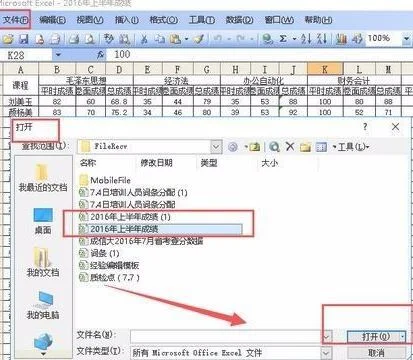Open the 窗口(W) menu

[x=279, y=20]
